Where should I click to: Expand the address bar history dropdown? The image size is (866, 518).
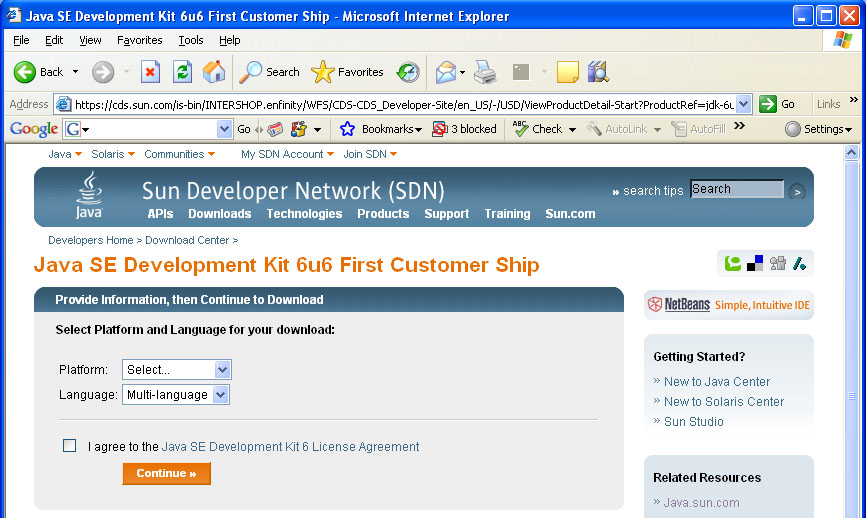(x=744, y=104)
